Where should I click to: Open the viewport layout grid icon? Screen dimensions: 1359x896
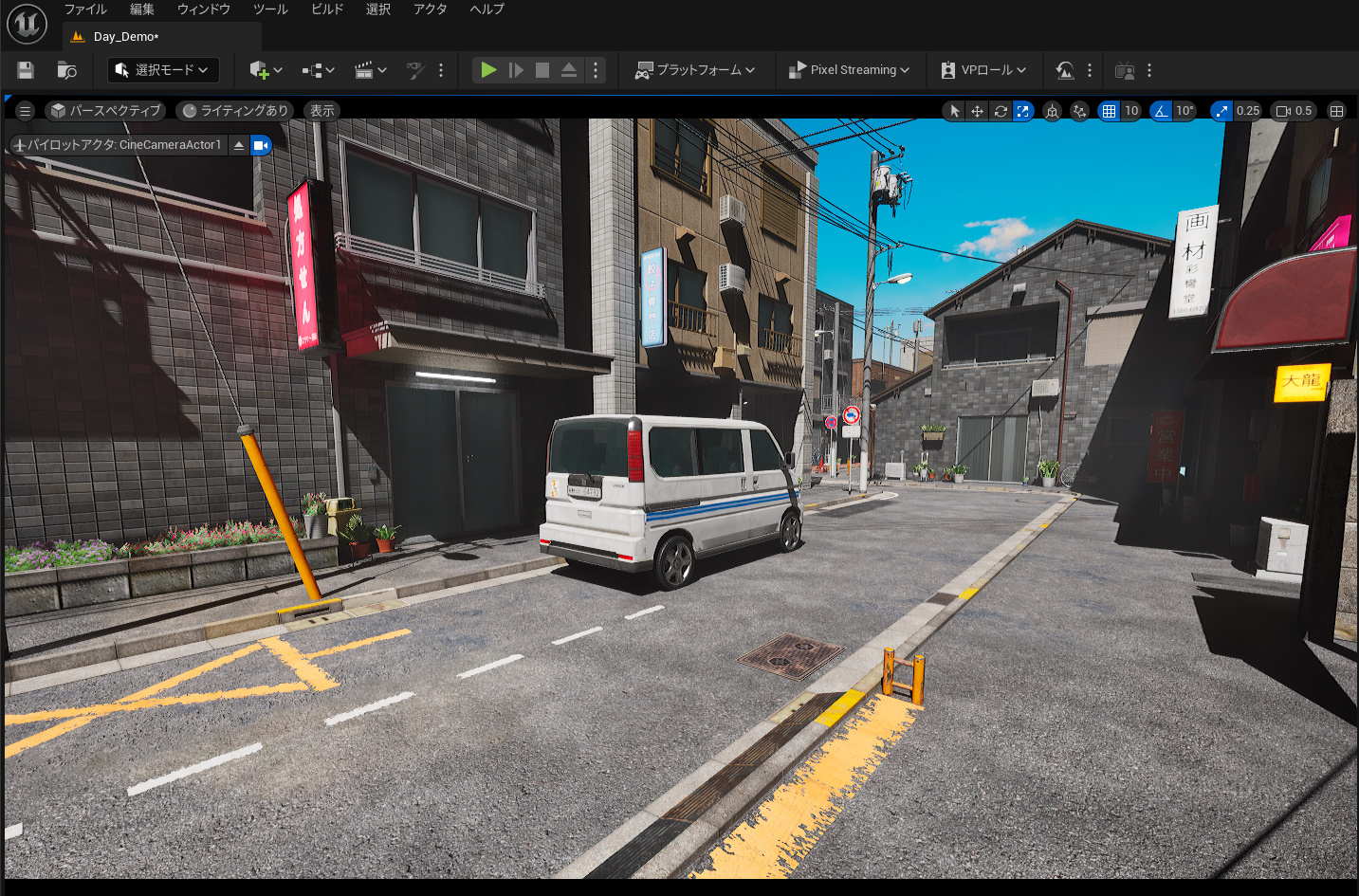(1336, 111)
